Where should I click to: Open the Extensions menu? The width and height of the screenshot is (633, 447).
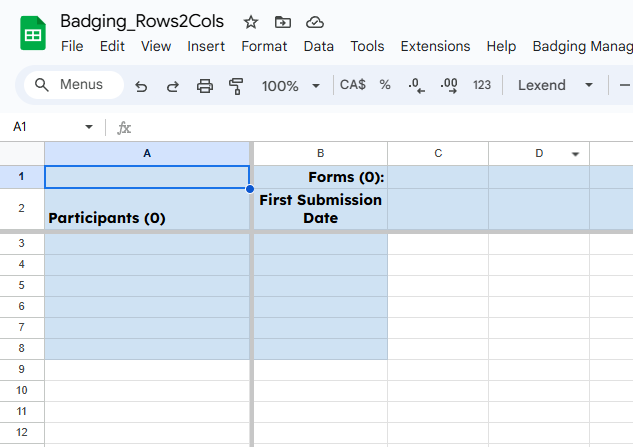435,46
